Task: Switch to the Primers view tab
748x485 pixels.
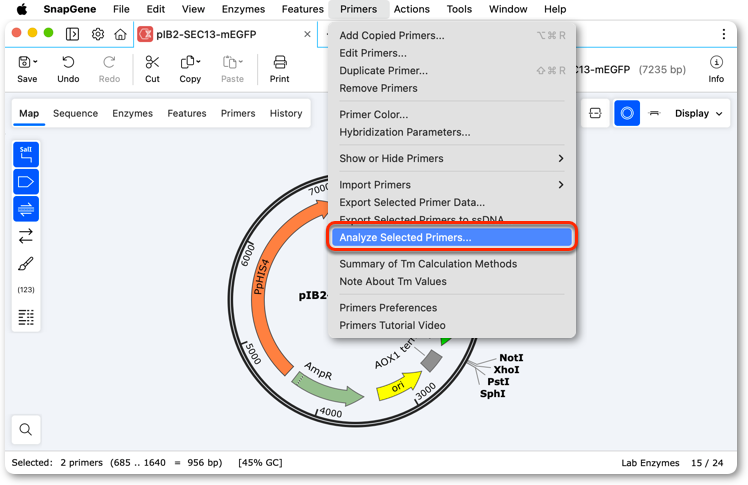Action: pyautogui.click(x=238, y=114)
